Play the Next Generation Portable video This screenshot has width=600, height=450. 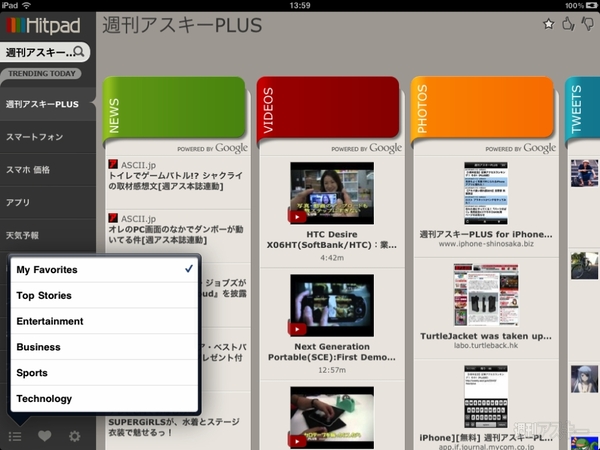tap(332, 305)
